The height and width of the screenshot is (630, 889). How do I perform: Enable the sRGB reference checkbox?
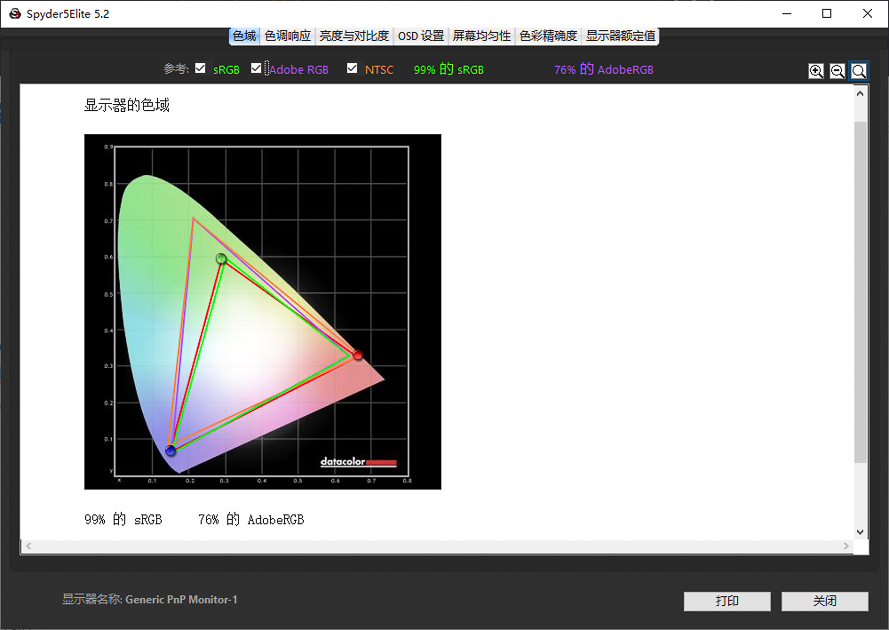click(x=200, y=69)
